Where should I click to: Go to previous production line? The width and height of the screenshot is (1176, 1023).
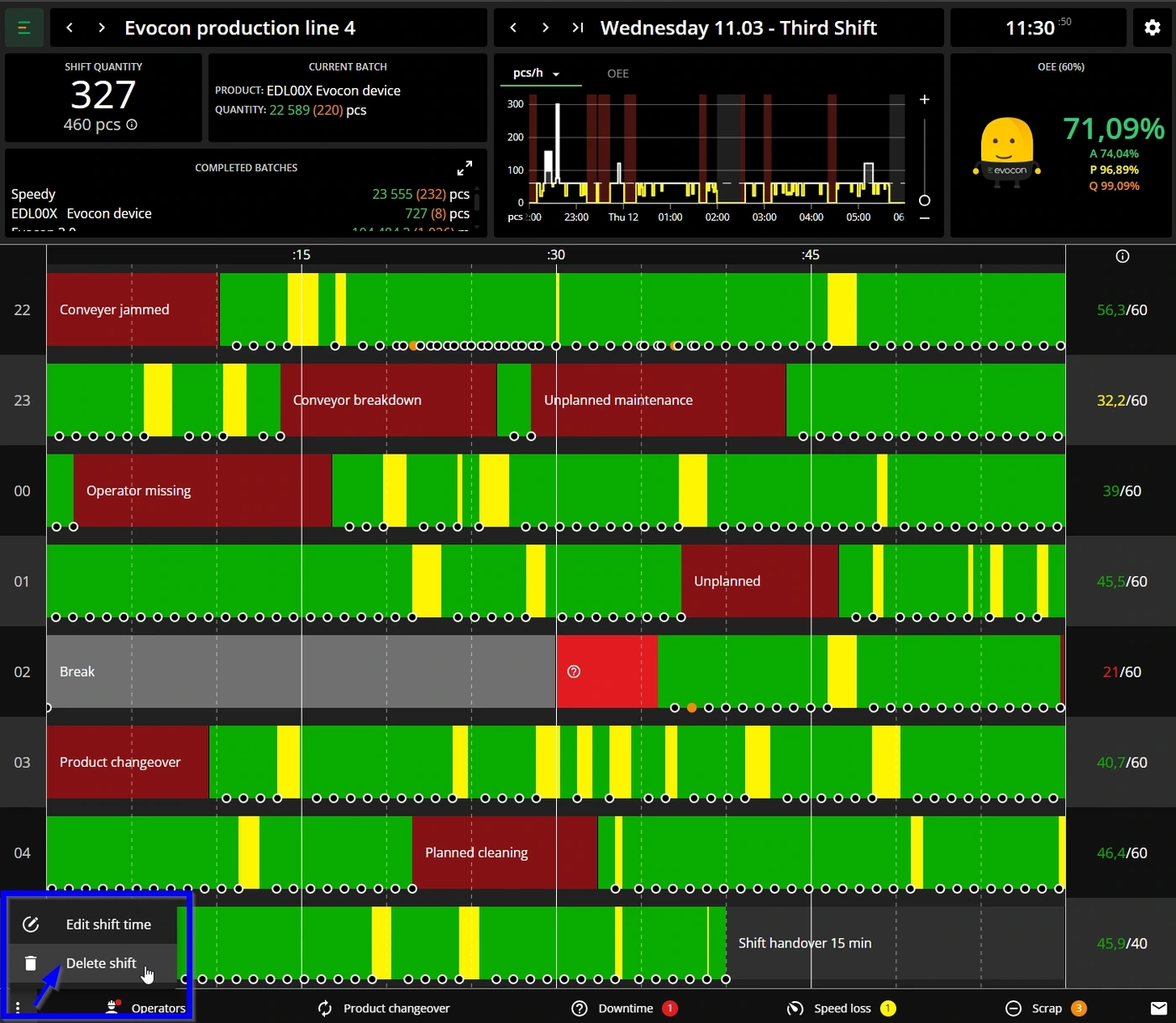[x=70, y=28]
